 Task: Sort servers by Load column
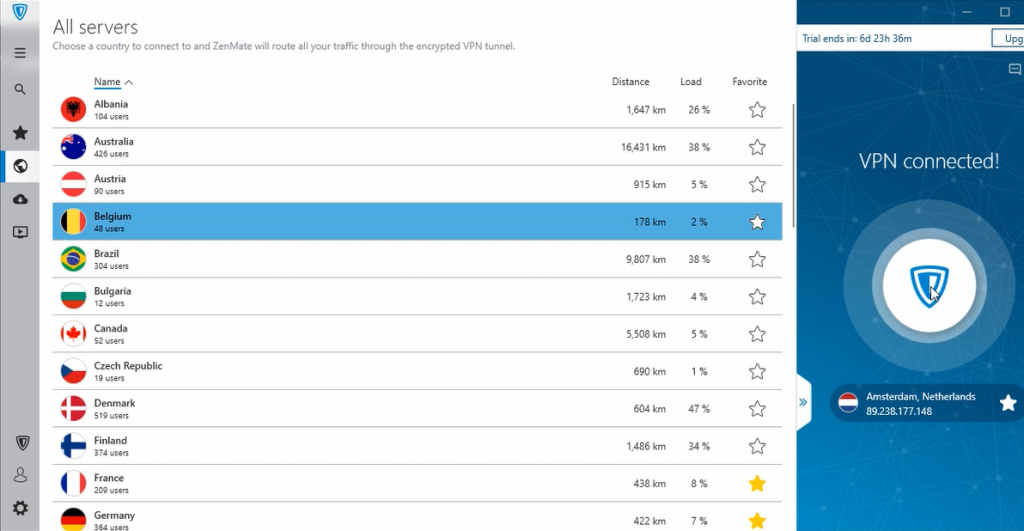[690, 82]
